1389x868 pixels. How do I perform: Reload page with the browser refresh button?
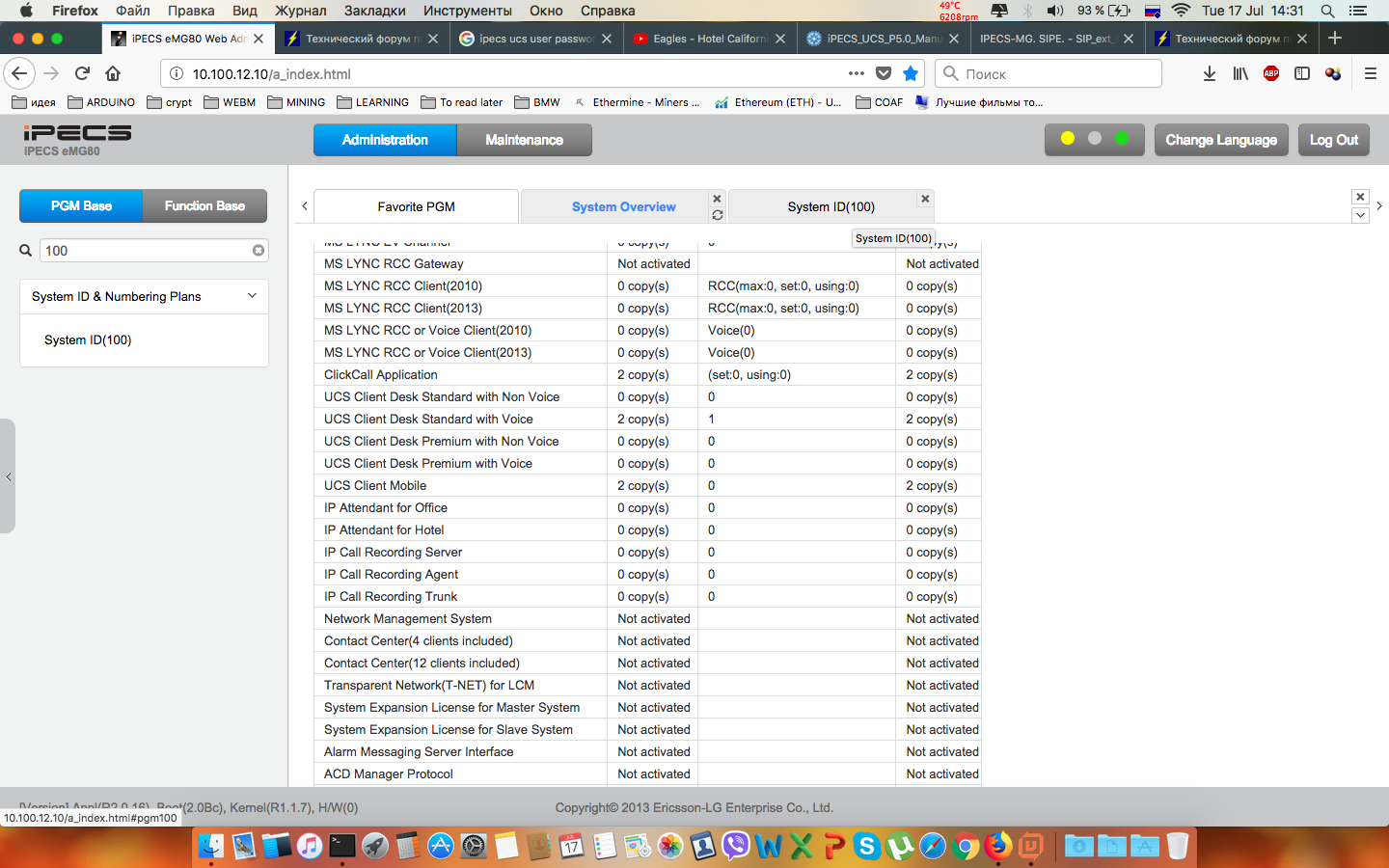tap(83, 73)
